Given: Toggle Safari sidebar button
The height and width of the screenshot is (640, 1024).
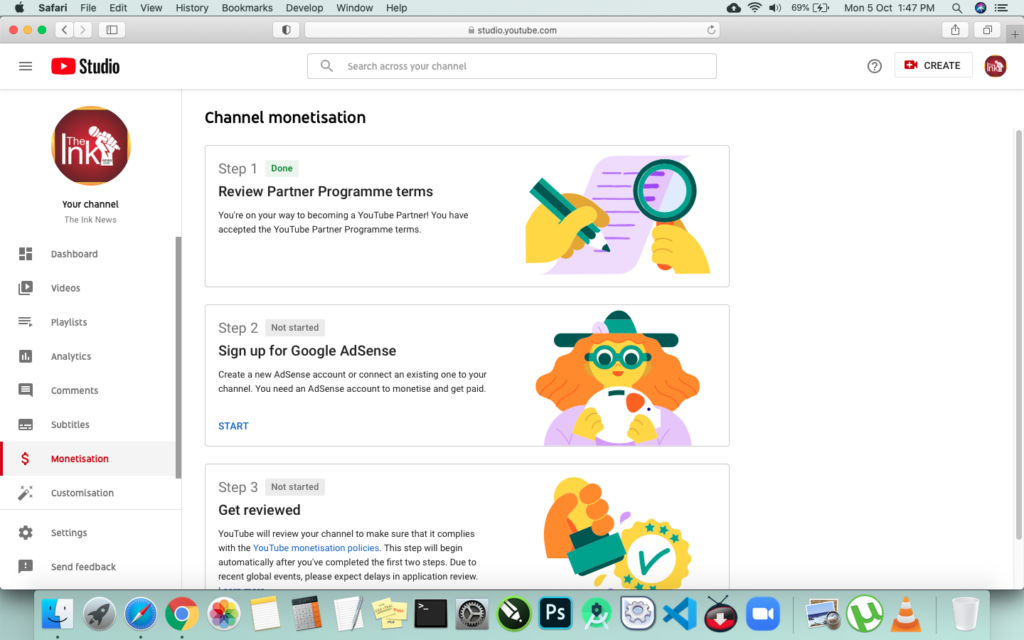Looking at the screenshot, I should 112,30.
